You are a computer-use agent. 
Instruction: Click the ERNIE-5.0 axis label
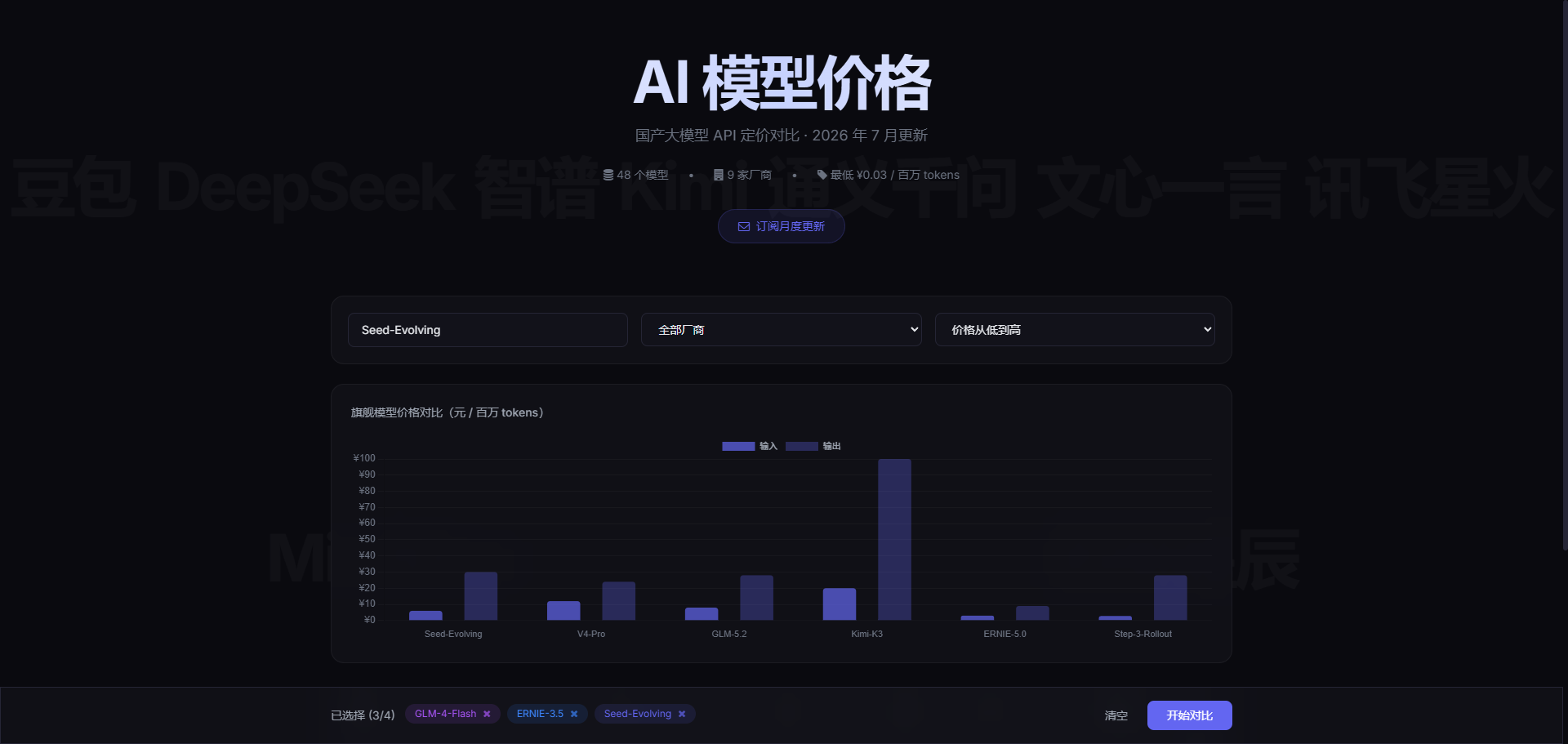pyautogui.click(x=1004, y=634)
